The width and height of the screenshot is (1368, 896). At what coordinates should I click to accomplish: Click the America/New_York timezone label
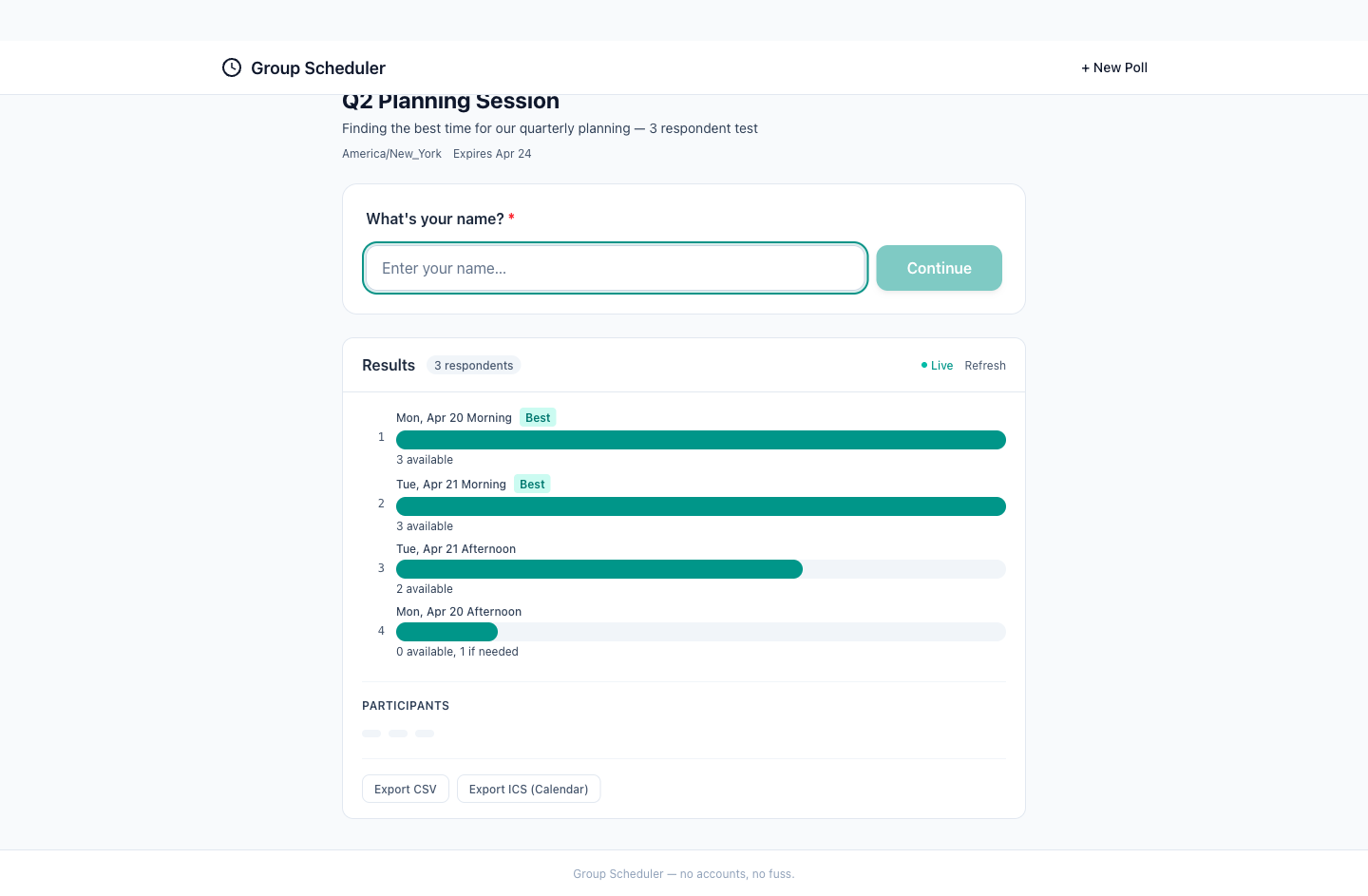tap(391, 153)
